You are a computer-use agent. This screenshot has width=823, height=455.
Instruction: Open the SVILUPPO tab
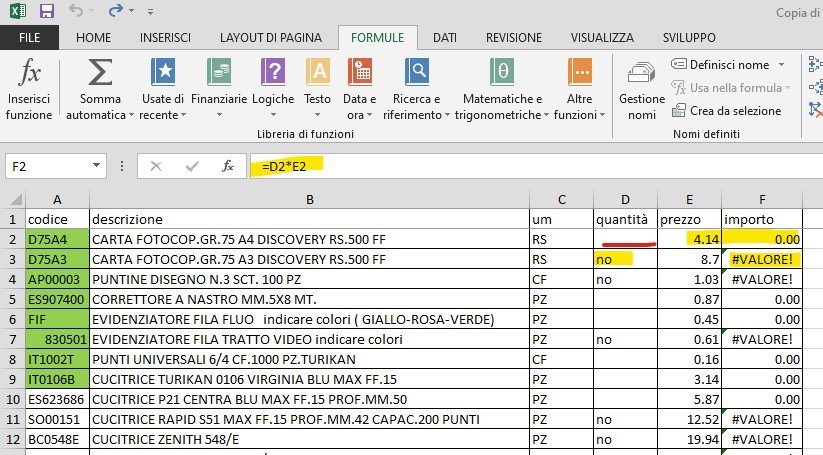[689, 38]
